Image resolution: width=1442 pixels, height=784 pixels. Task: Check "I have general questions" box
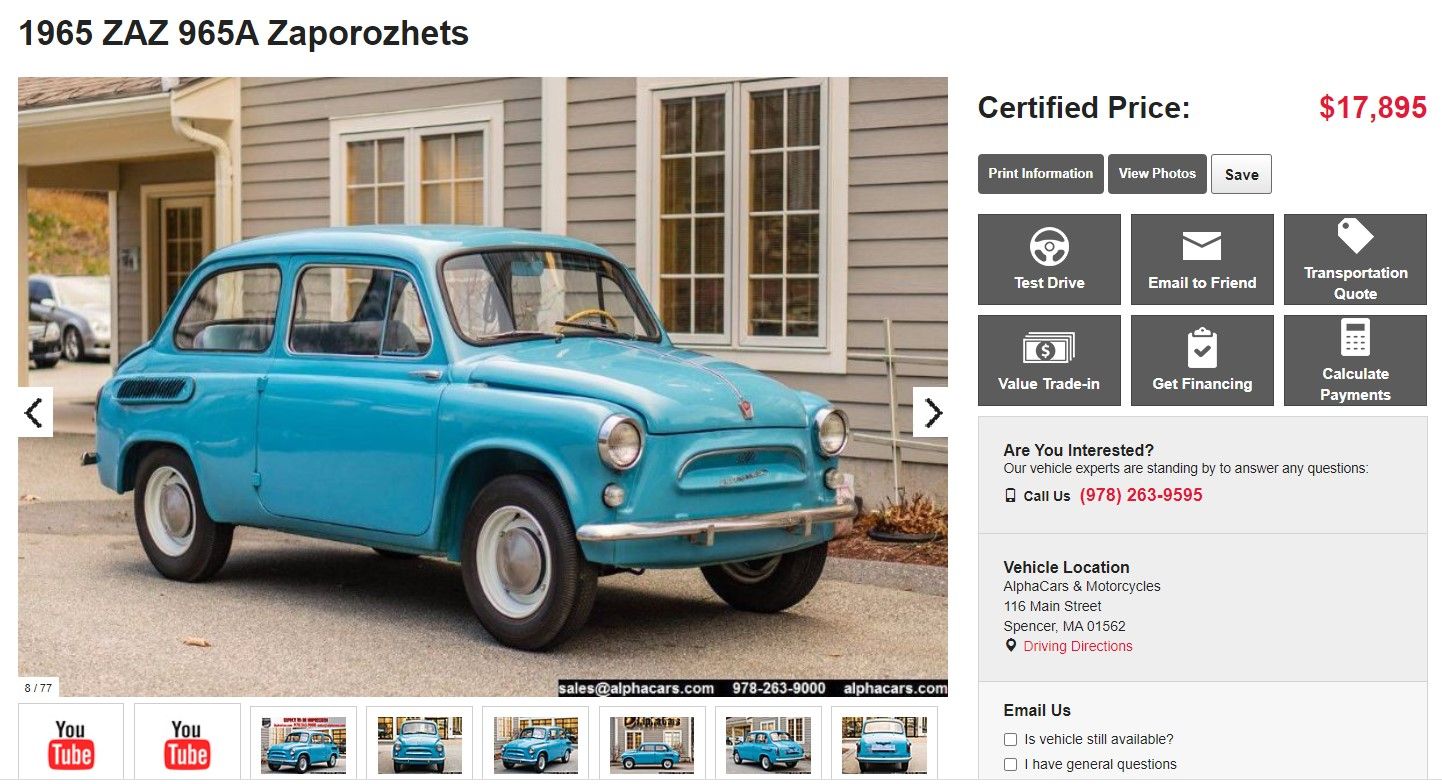point(1010,764)
